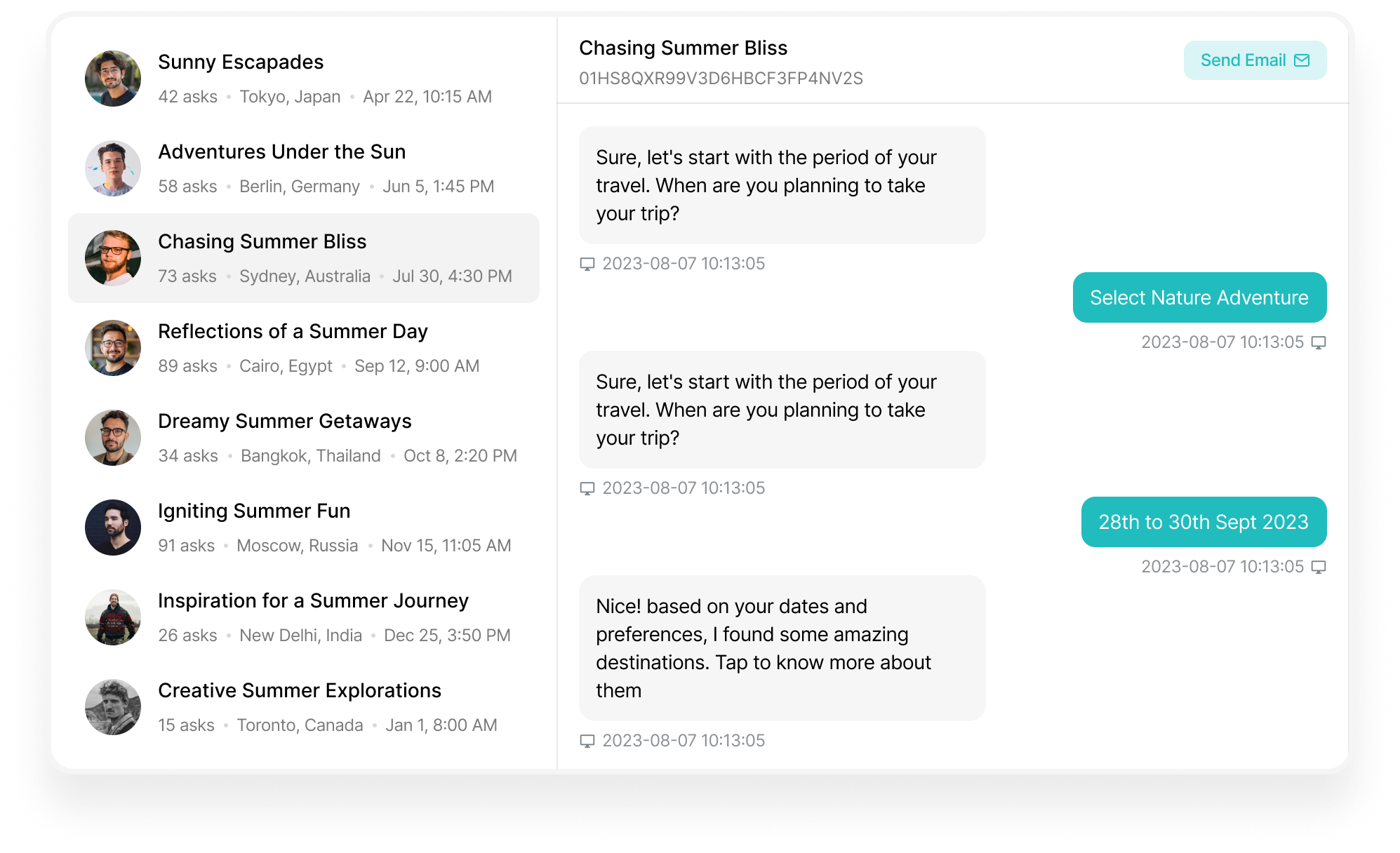
Task: Click the Igniting Summer Fun dark avatar
Action: click(x=113, y=528)
